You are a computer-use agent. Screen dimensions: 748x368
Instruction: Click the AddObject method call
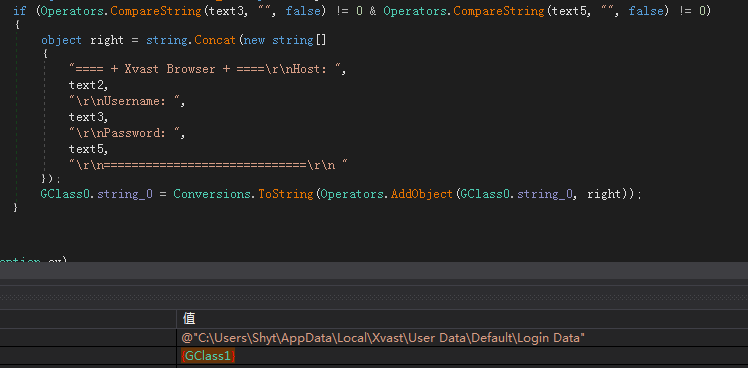point(421,194)
